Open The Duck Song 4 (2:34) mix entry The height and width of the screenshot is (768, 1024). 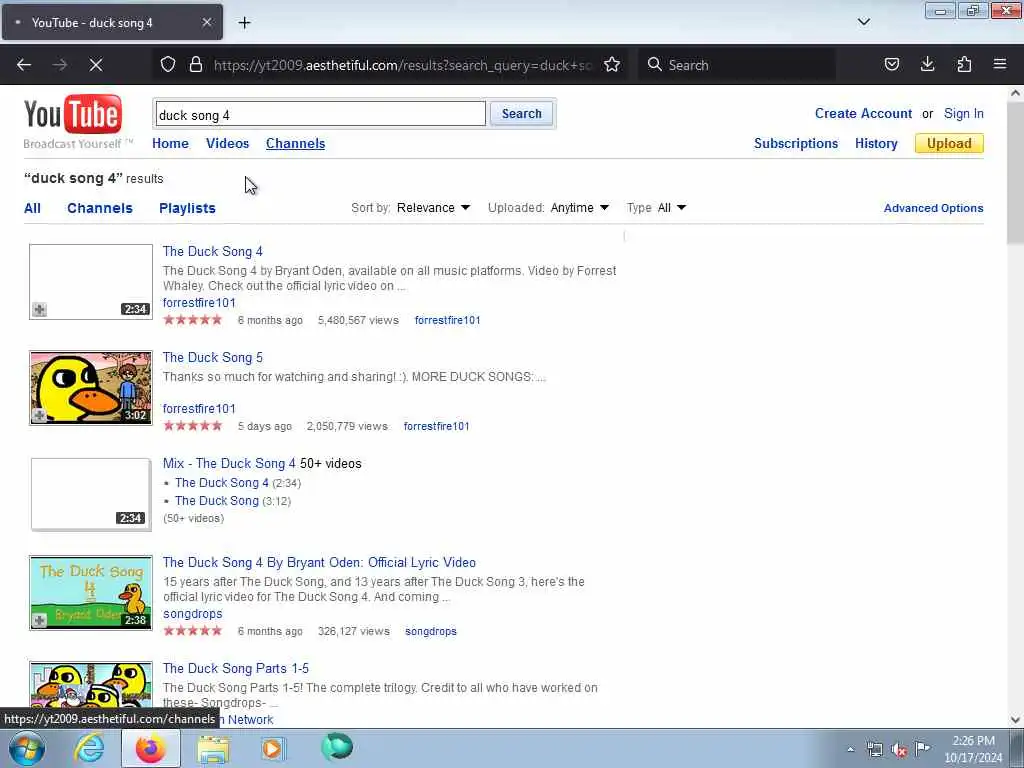(221, 483)
